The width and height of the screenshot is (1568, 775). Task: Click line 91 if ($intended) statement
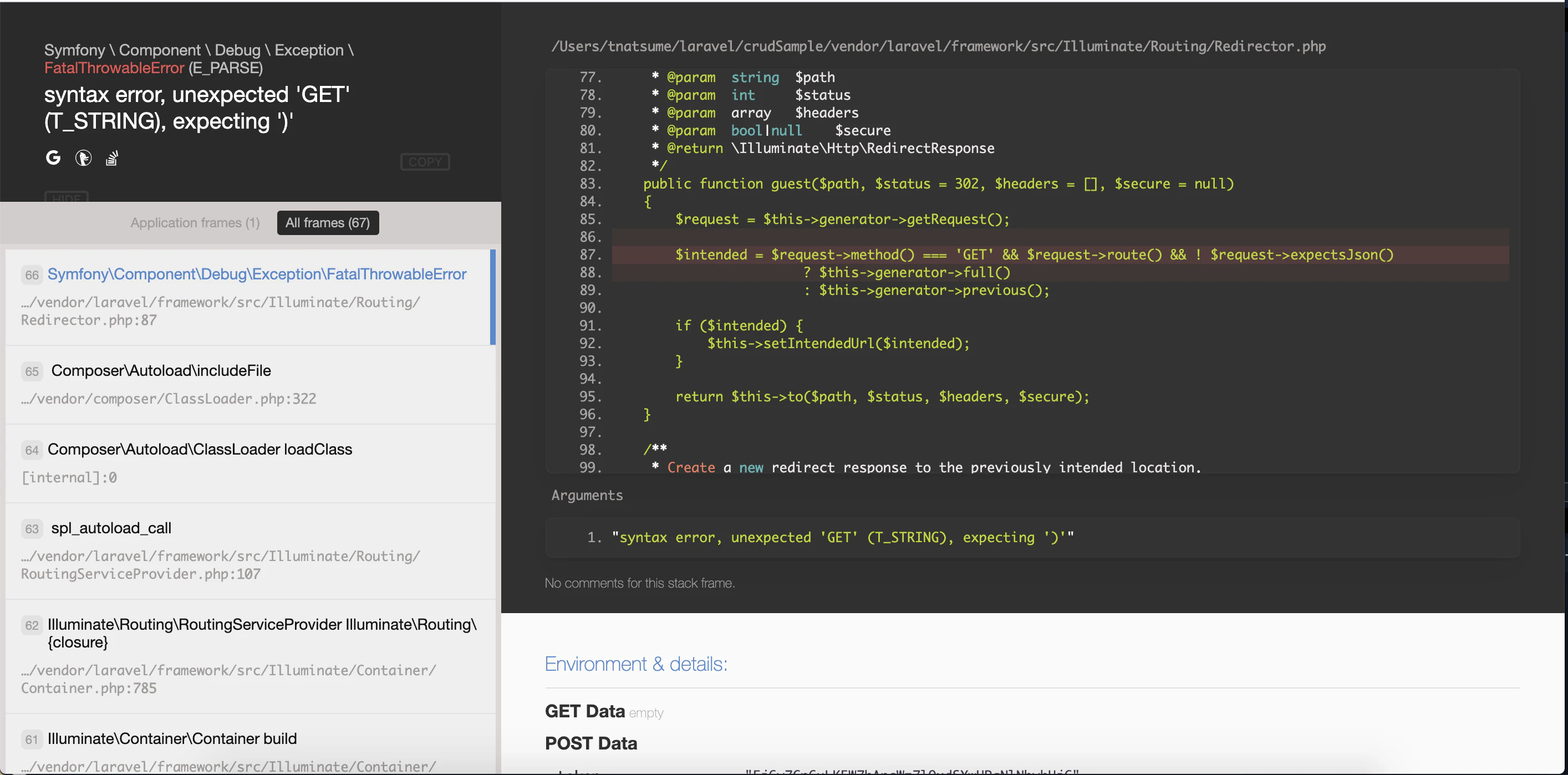739,326
